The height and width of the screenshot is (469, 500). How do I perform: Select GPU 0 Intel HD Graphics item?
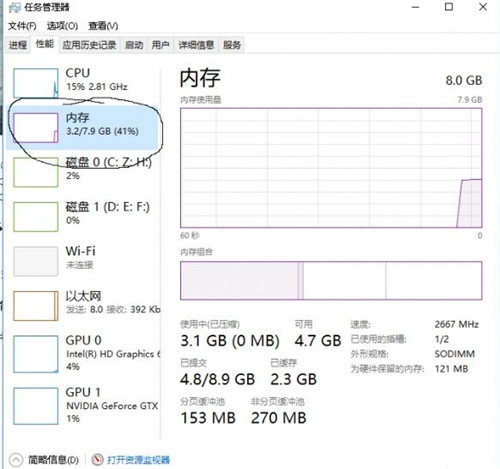tap(82, 354)
